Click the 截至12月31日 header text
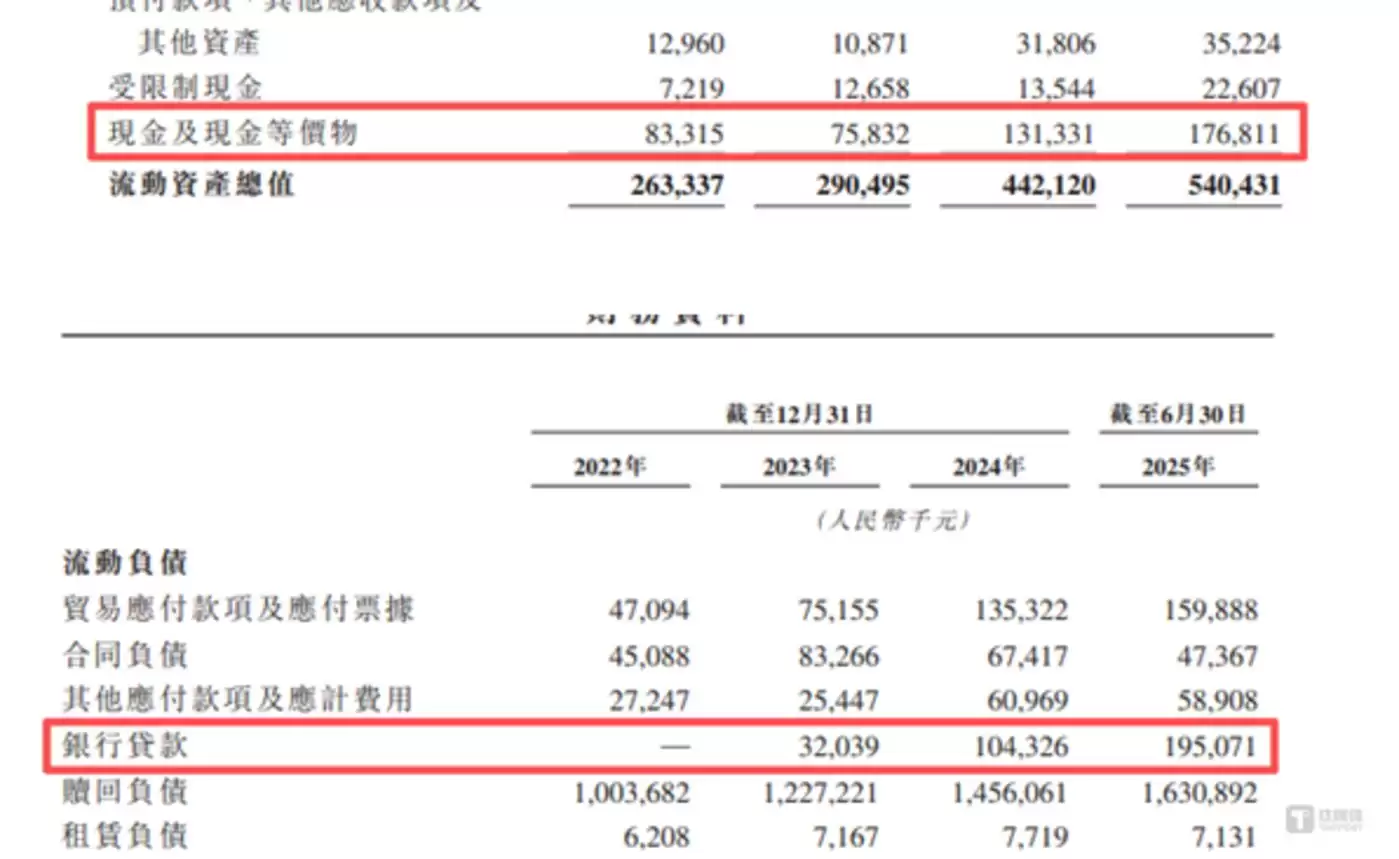 (x=799, y=415)
